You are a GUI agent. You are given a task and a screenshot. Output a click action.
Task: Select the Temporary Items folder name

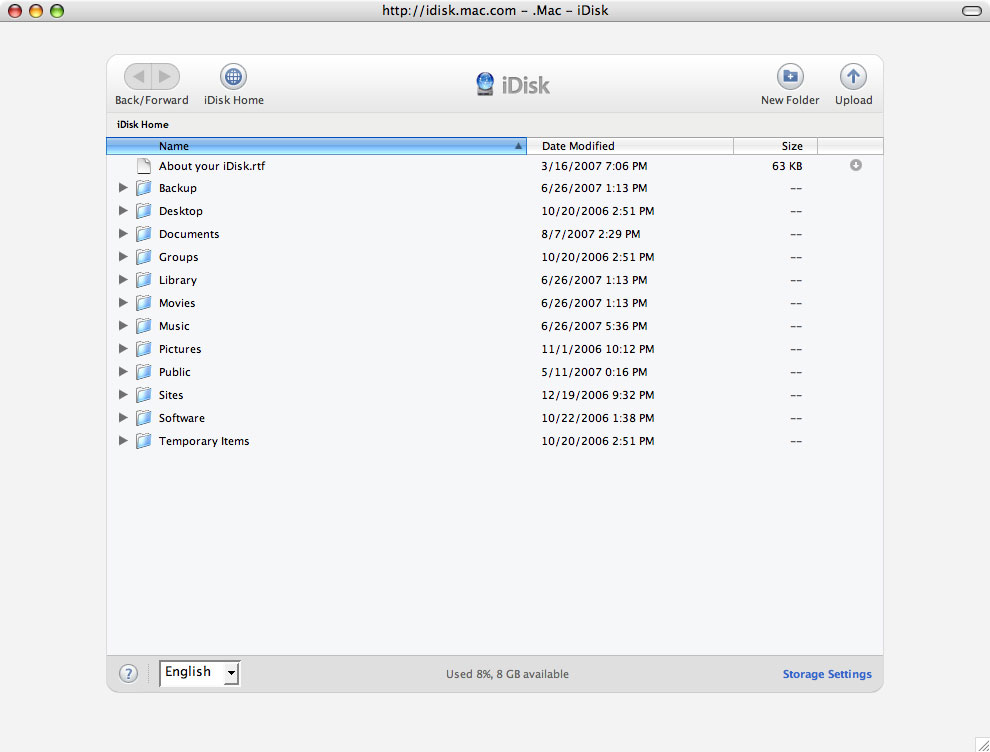coord(203,441)
